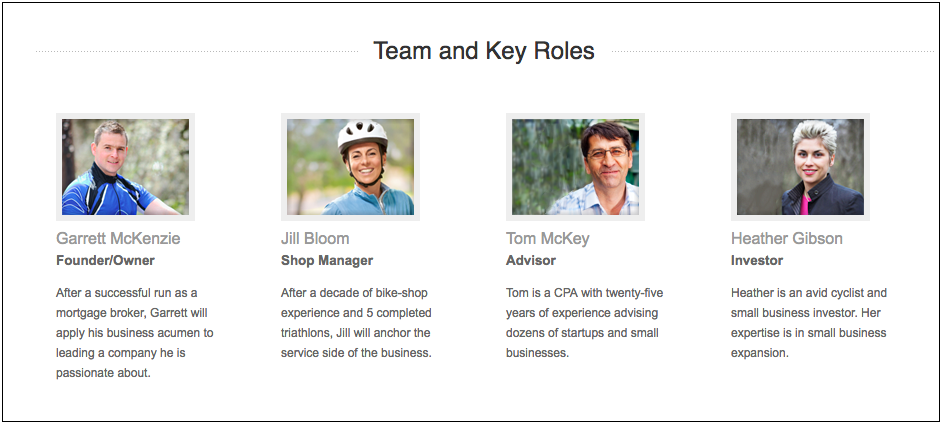Click the Advisor role label
The height and width of the screenshot is (424, 941).
point(531,260)
